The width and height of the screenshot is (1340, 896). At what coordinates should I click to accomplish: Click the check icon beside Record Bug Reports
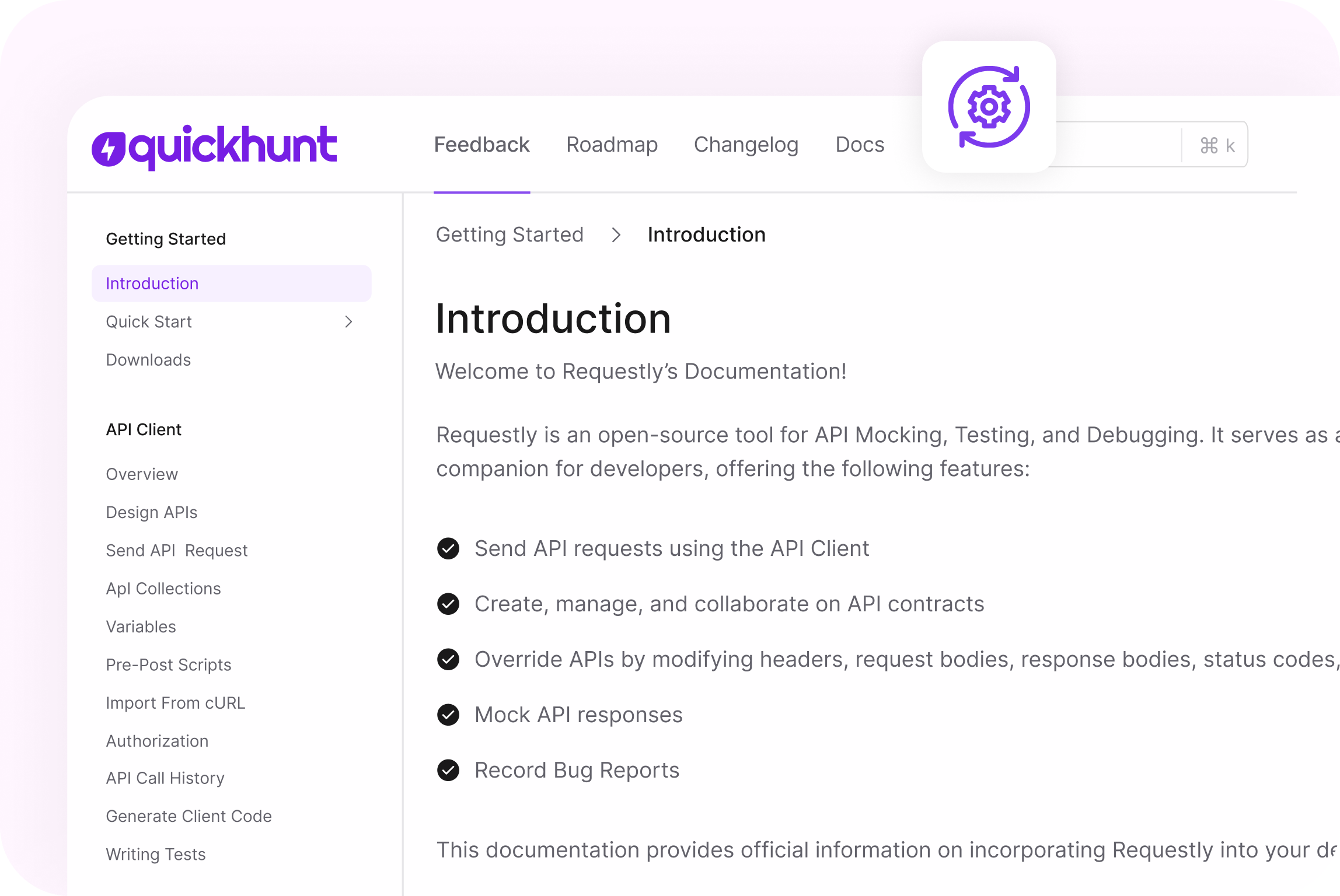448,770
